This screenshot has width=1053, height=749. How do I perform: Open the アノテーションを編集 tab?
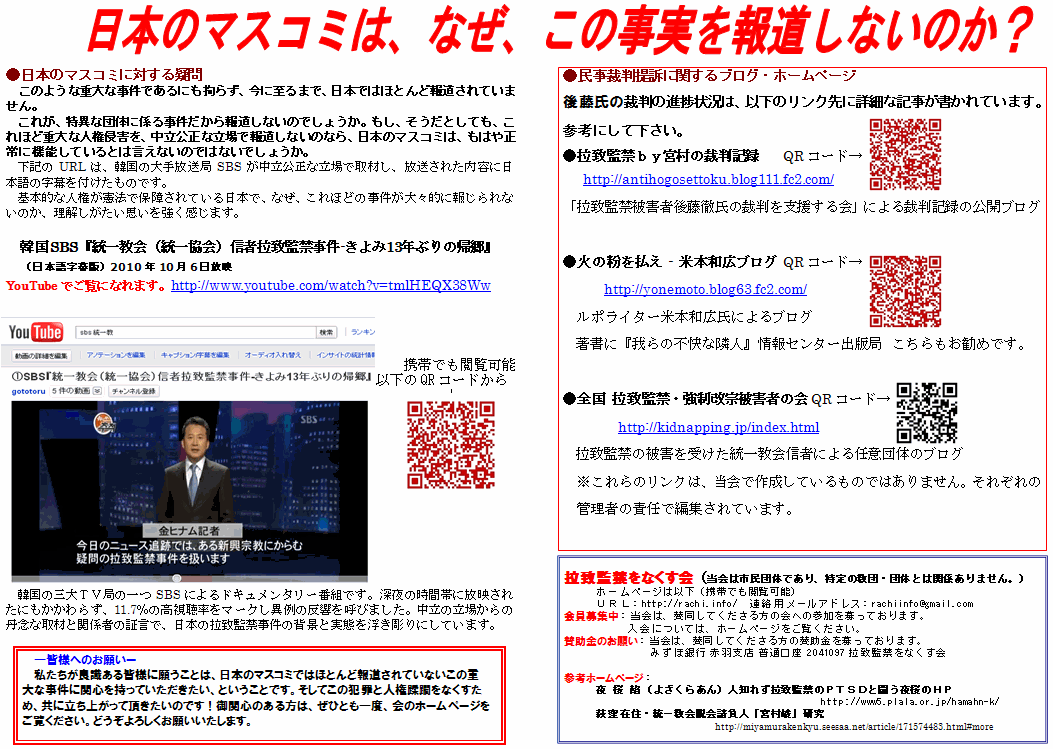click(x=116, y=355)
